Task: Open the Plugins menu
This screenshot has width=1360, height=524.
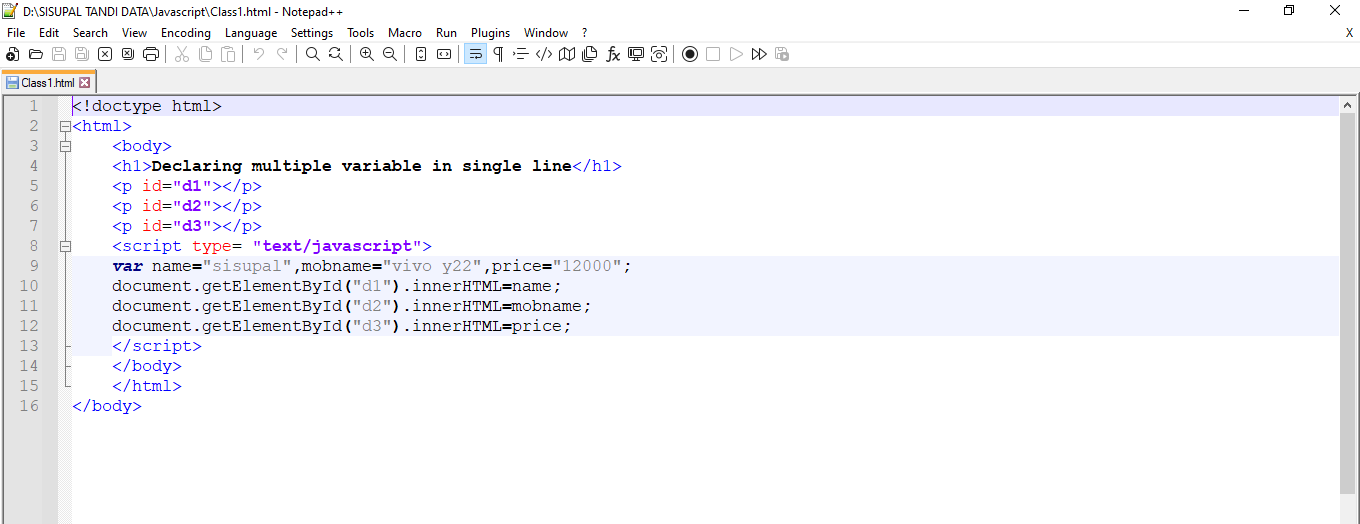Action: point(490,33)
